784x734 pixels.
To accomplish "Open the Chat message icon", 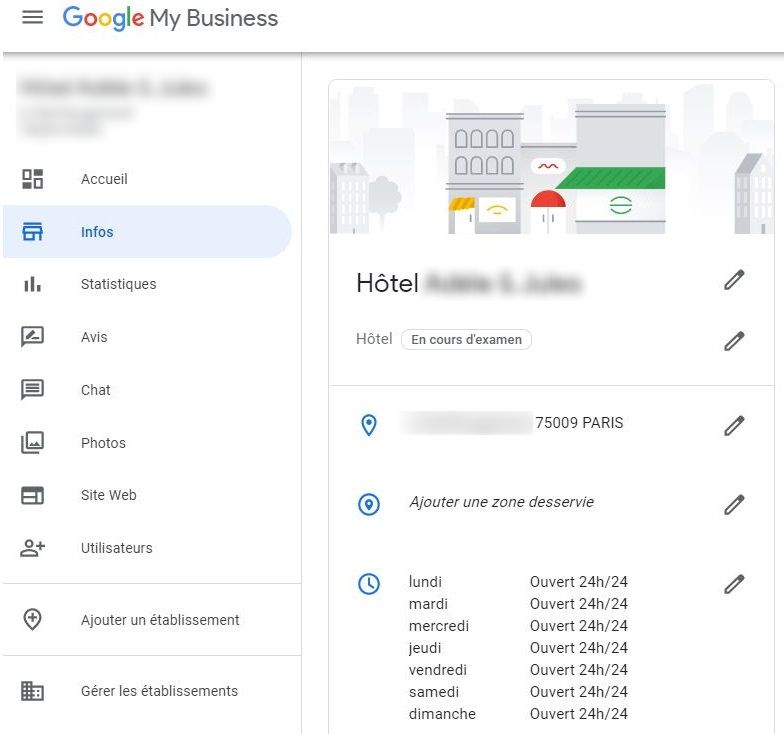I will [x=33, y=390].
